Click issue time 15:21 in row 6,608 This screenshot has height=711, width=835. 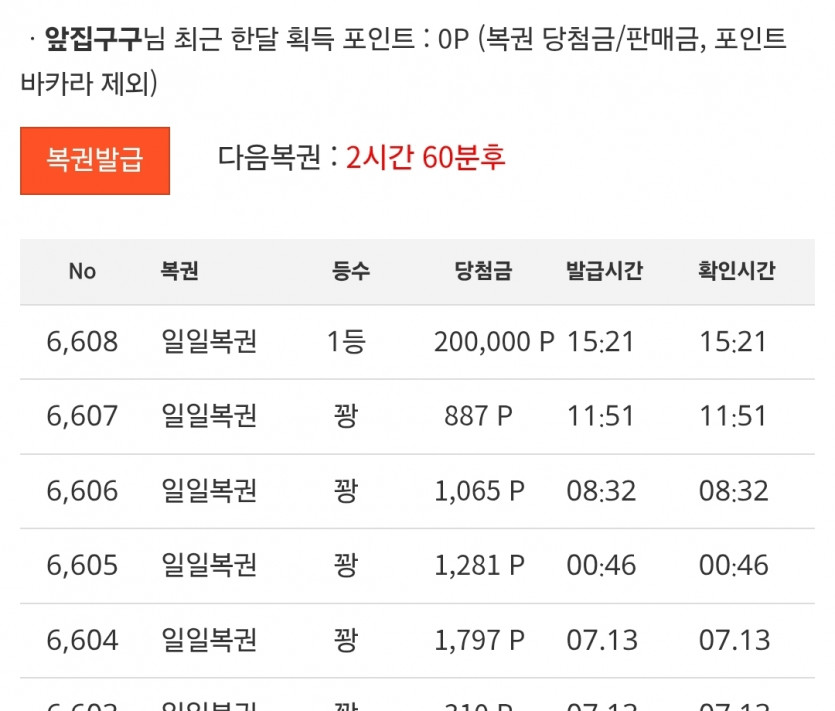coord(601,342)
